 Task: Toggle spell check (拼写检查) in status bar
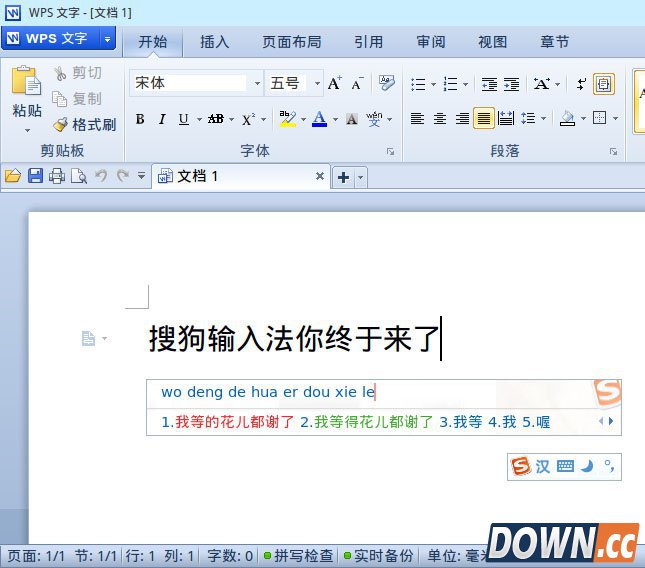tap(298, 555)
